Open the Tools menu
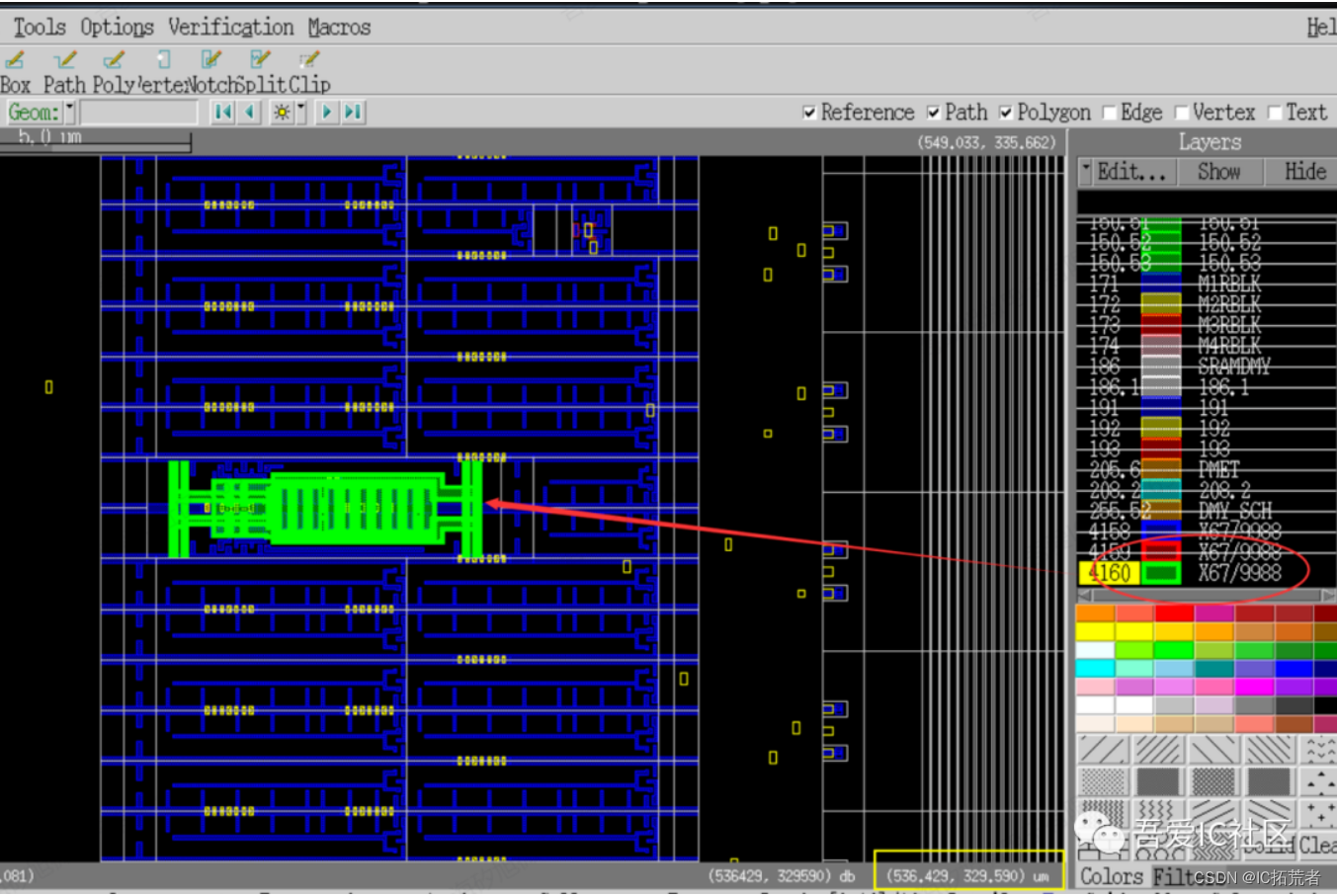Viewport: 1337px width, 896px height. point(40,28)
